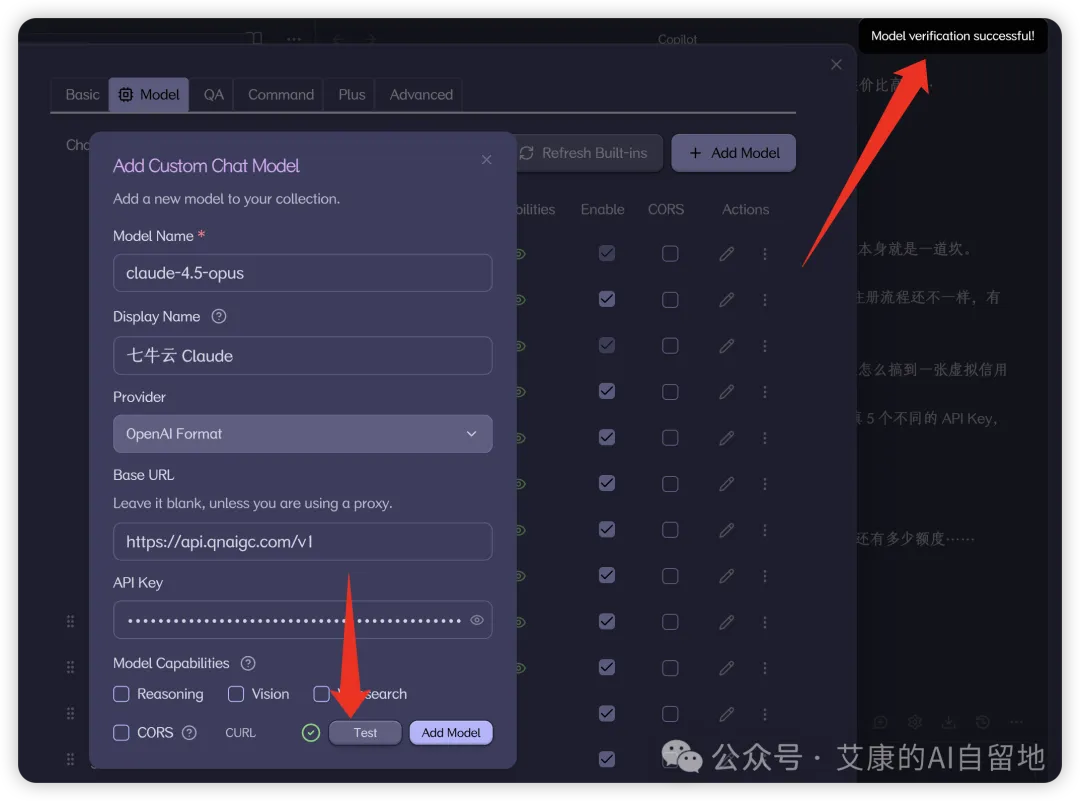The height and width of the screenshot is (801, 1080).
Task: Switch to the Command tab
Action: pos(280,95)
